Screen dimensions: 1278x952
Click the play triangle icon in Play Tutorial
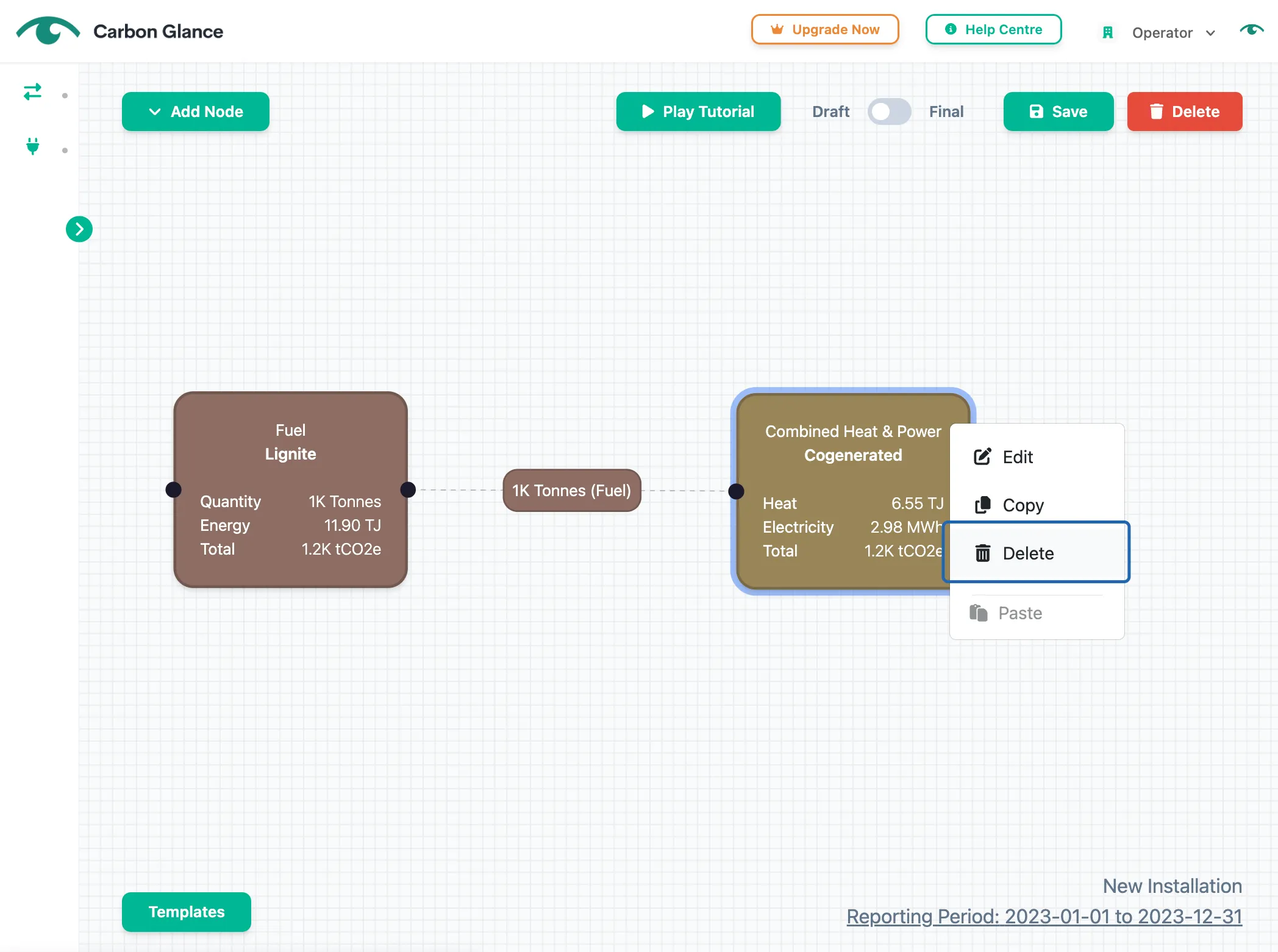[x=648, y=112]
